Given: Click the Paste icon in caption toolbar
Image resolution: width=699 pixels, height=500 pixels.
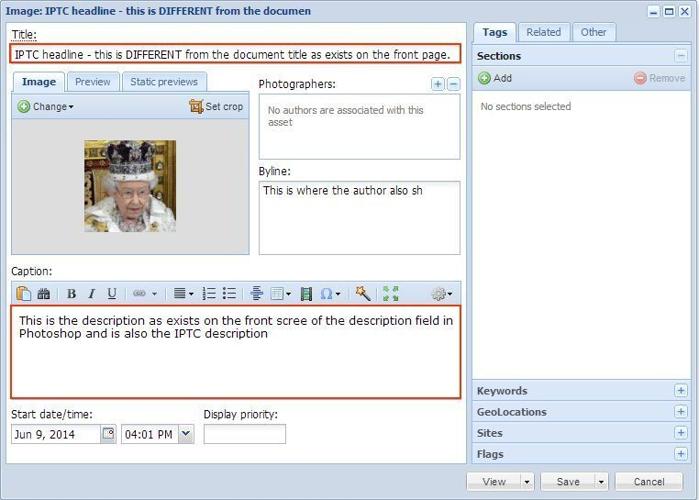Looking at the screenshot, I should point(24,294).
